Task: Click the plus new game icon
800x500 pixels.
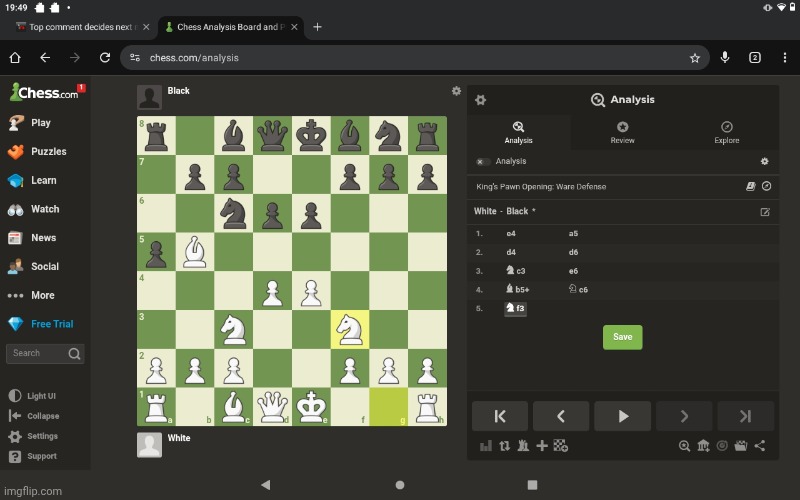Action: (x=542, y=446)
